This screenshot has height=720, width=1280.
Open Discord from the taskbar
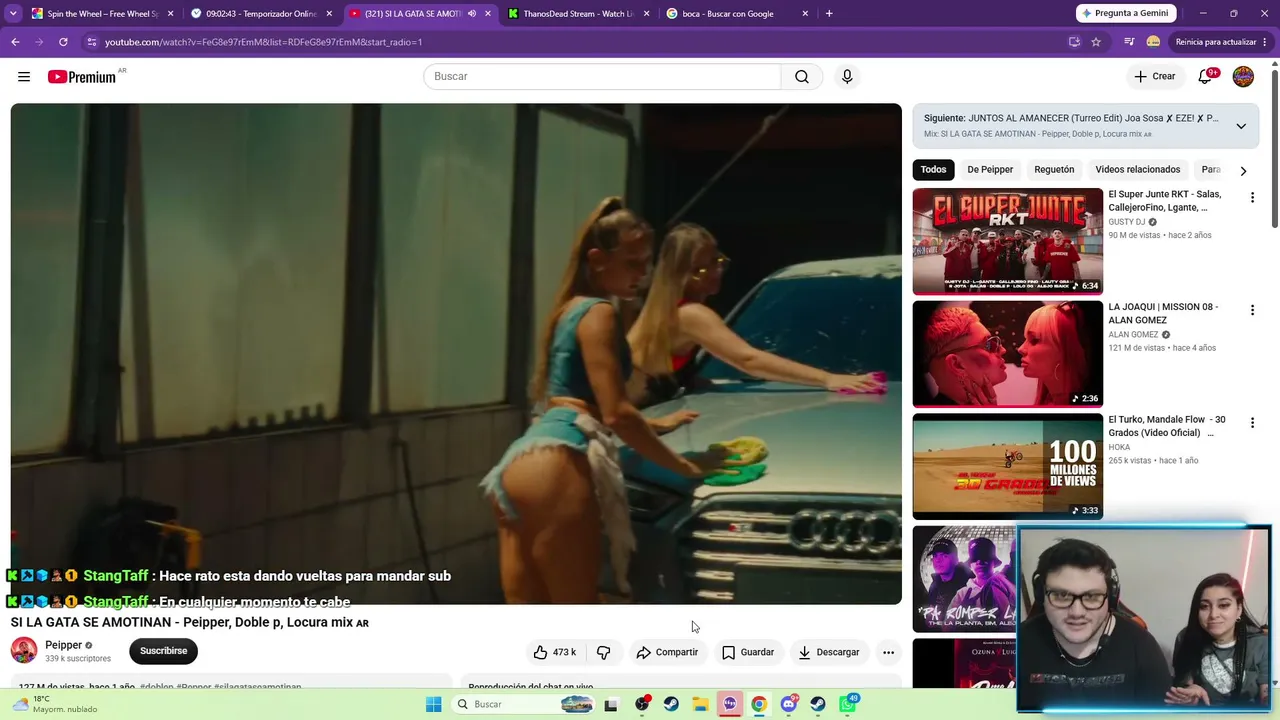[789, 704]
